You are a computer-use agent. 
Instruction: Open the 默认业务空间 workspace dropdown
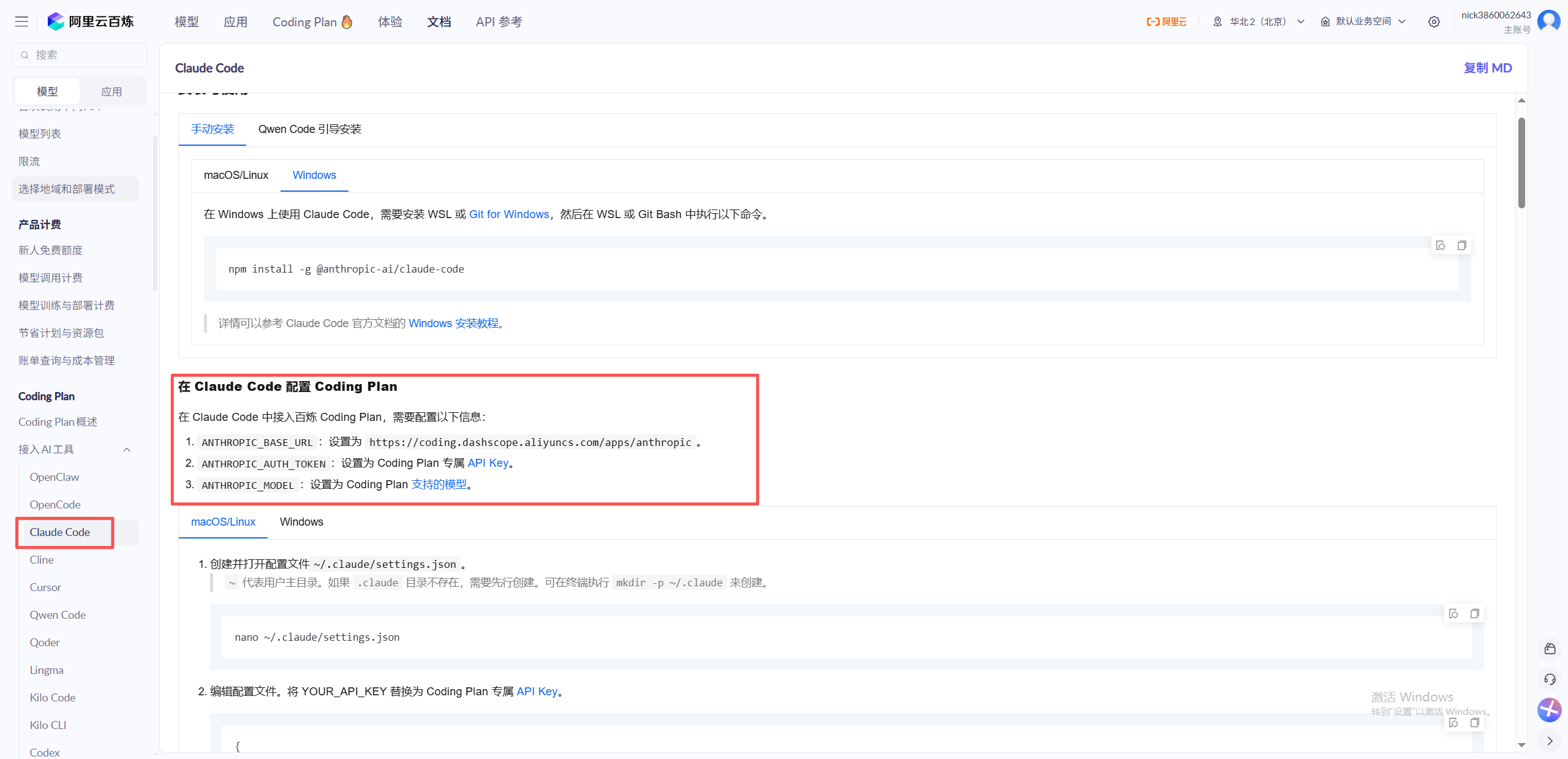(x=1363, y=22)
